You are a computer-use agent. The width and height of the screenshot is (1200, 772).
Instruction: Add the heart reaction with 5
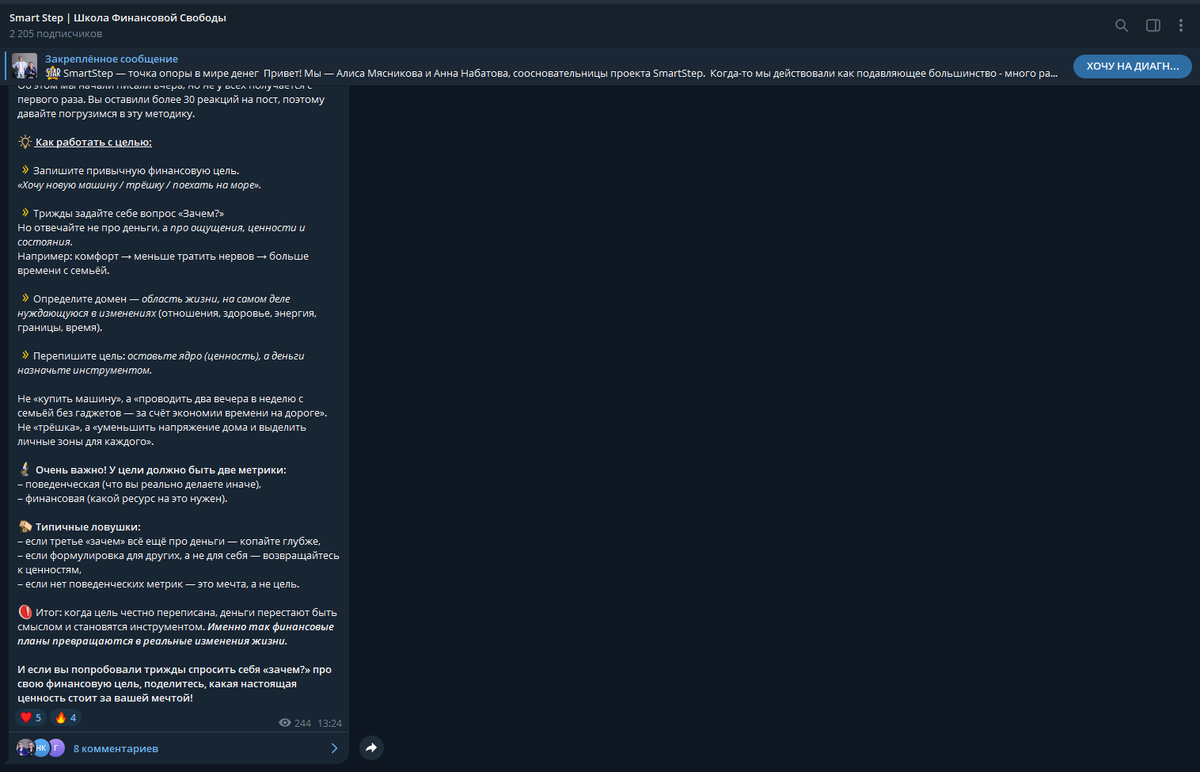31,717
